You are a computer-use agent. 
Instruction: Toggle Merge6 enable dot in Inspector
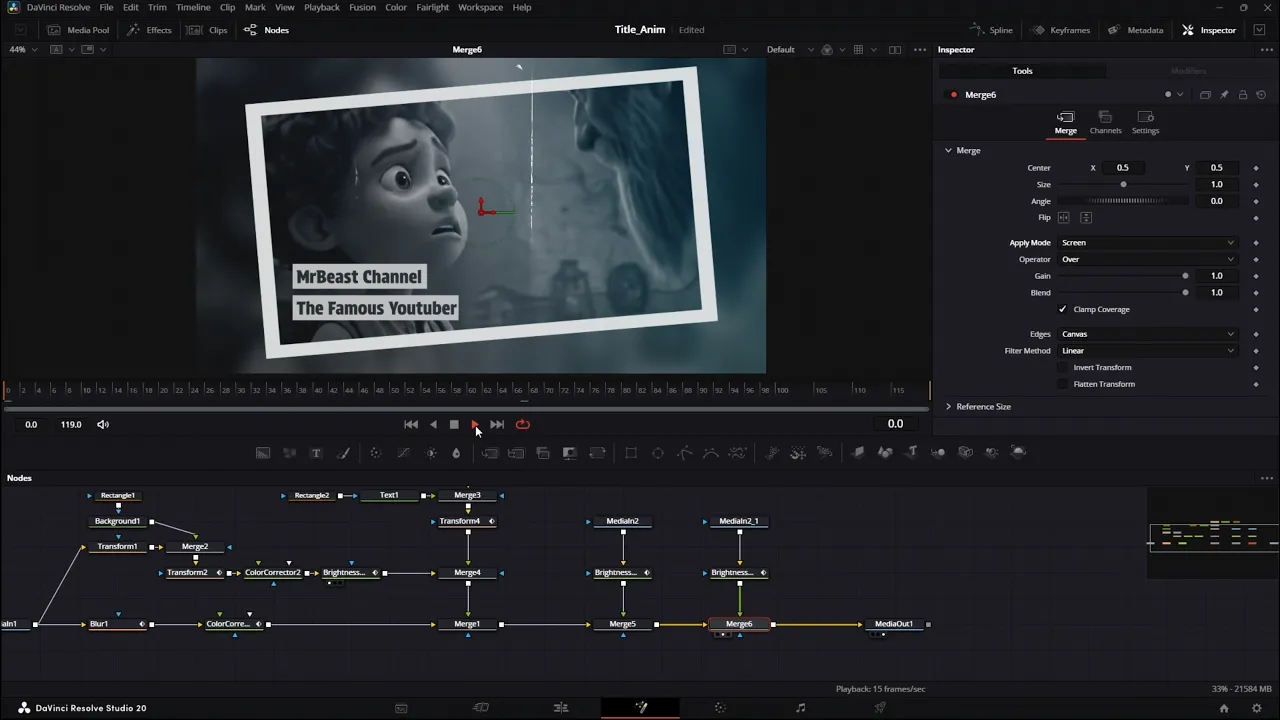click(953, 95)
